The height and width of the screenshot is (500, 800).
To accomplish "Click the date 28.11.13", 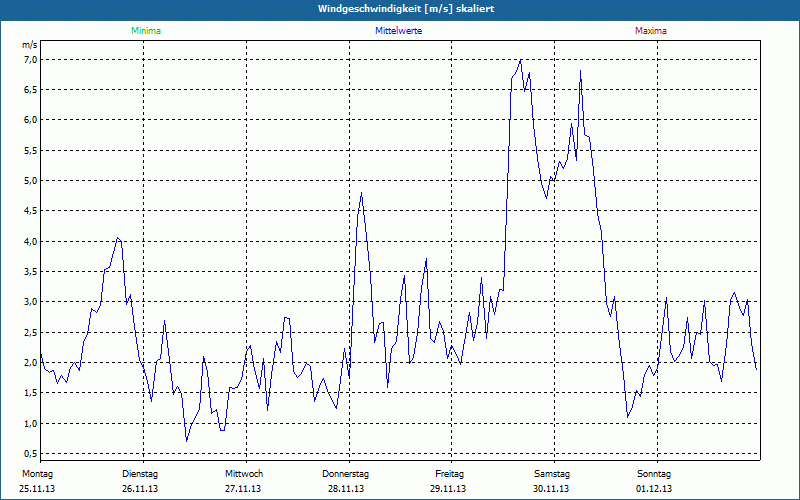I will pyautogui.click(x=346, y=489).
